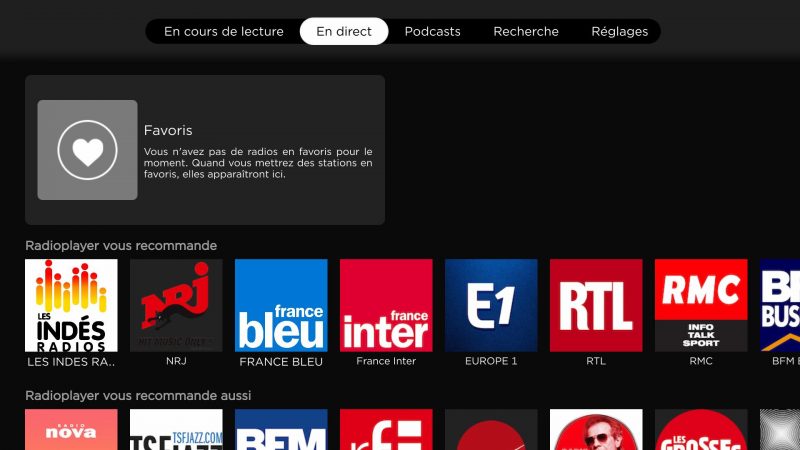The image size is (800, 450).
Task: Click the 'NRJ' label under the logo
Action: (176, 361)
